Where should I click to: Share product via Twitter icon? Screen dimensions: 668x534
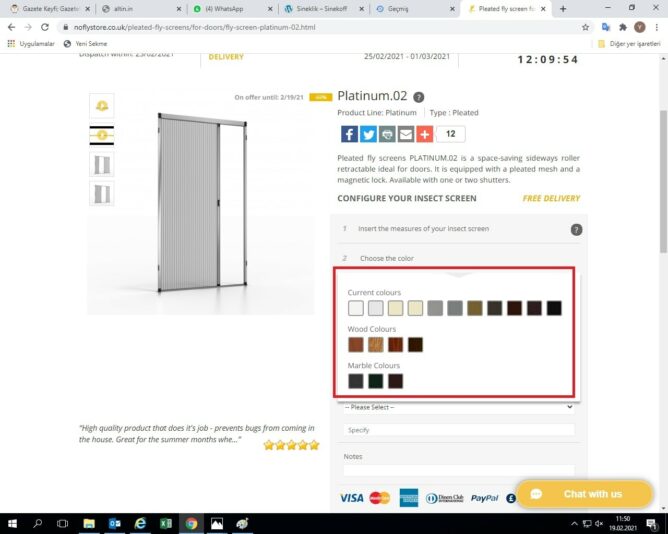[368, 134]
